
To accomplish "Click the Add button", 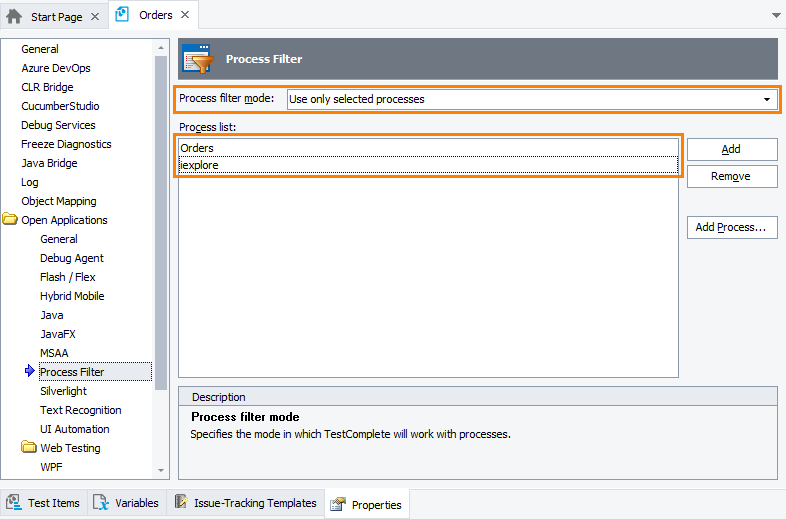I will click(732, 149).
